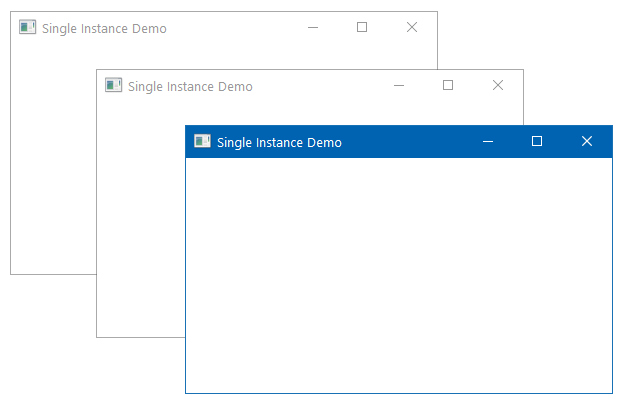Screen dimensions: 623x404
Task: Click the title text of the rearmost window
Action: click(x=104, y=29)
